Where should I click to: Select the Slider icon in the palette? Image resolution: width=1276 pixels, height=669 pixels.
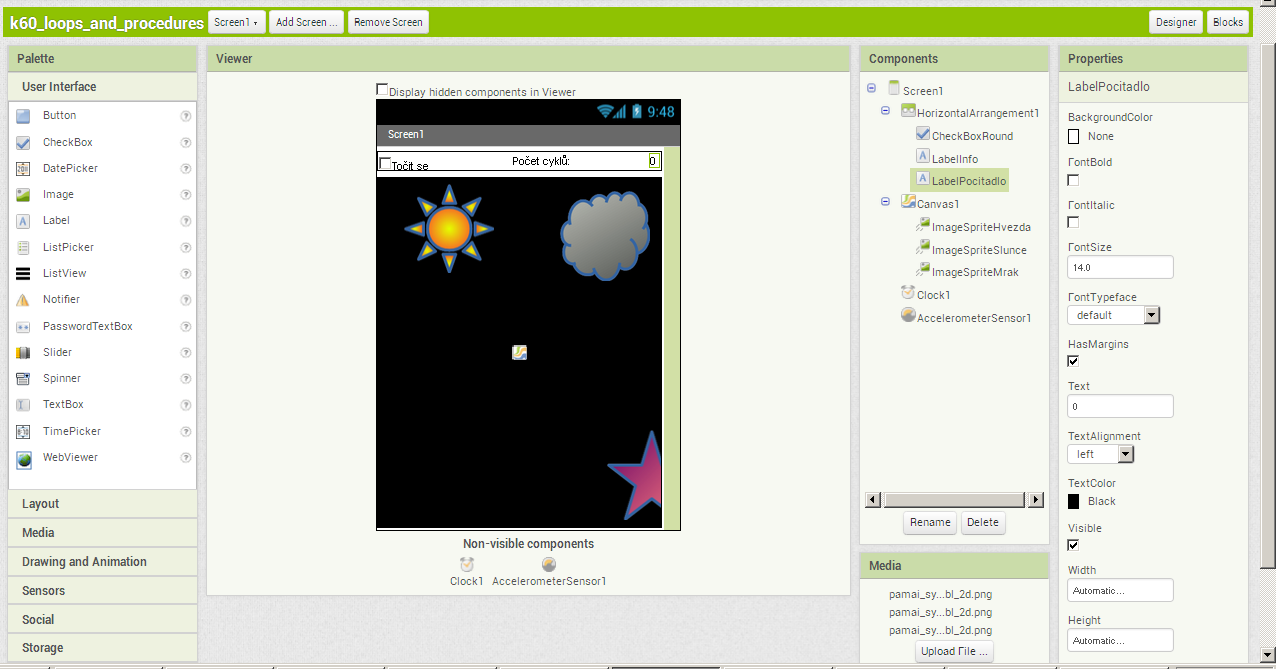[23, 353]
